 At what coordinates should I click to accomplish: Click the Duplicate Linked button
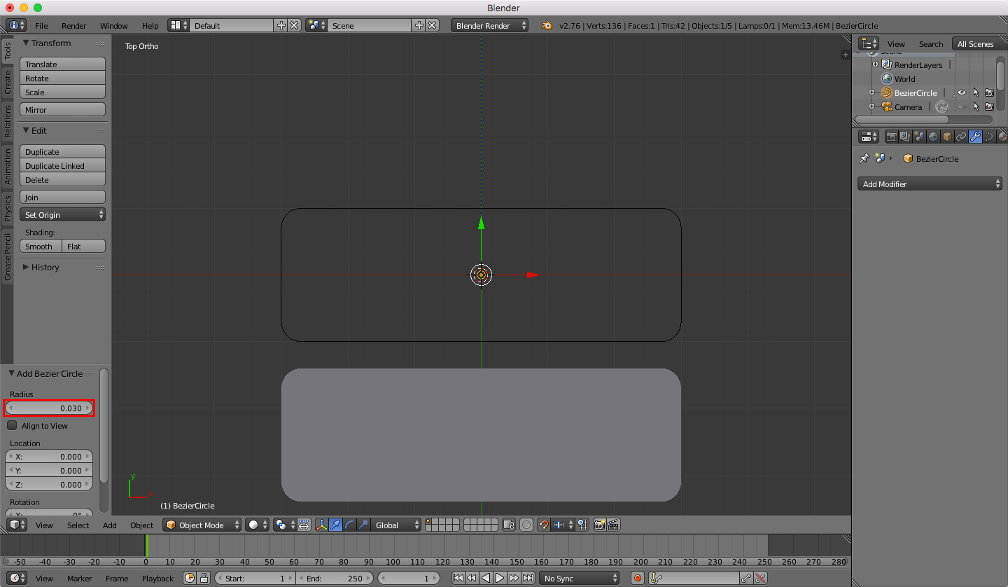[x=62, y=165]
